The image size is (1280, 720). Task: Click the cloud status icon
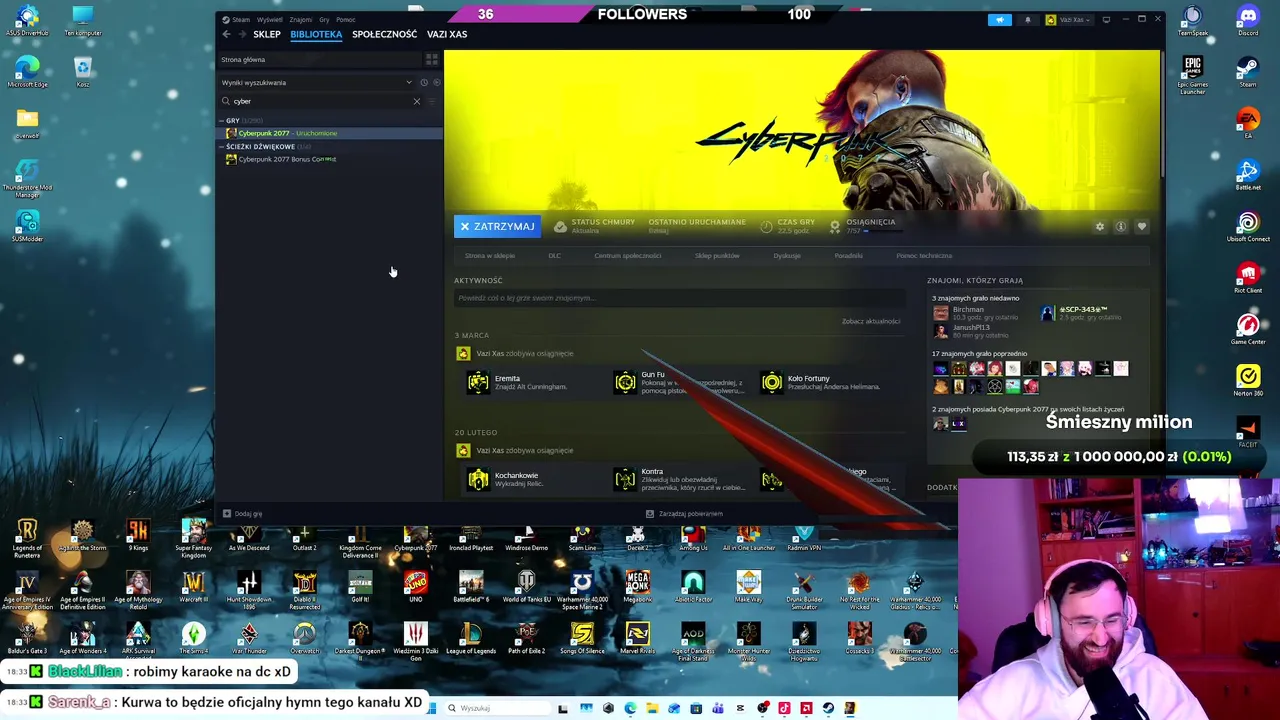(x=560, y=227)
